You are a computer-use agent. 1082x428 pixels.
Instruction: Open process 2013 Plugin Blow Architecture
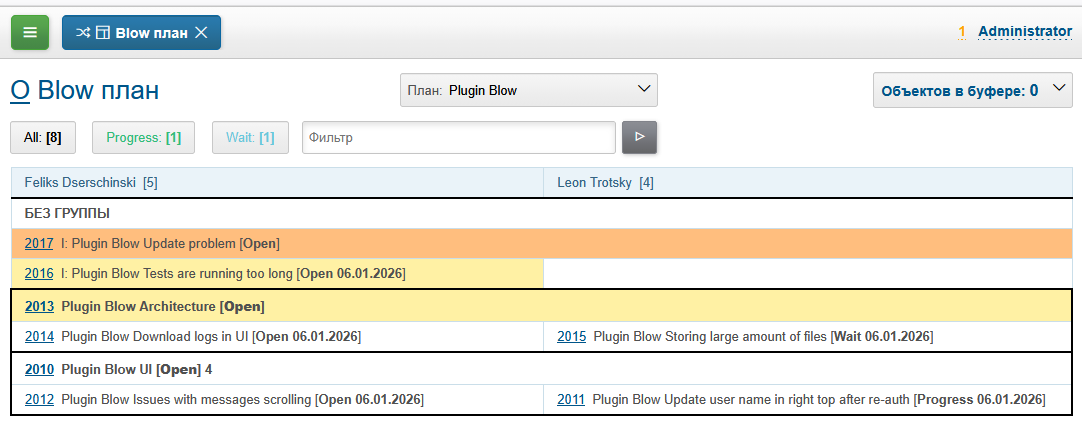[x=39, y=306]
